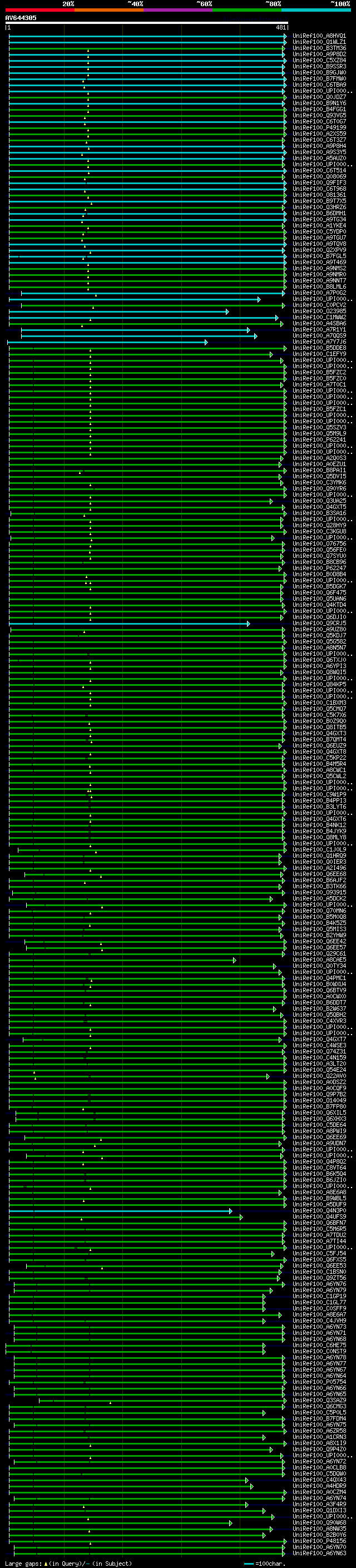Image resolution: width=356 pixels, height=1568 pixels.
Task: Choose the UniRef100_C0PCY2 hit
Action: pos(319,305)
